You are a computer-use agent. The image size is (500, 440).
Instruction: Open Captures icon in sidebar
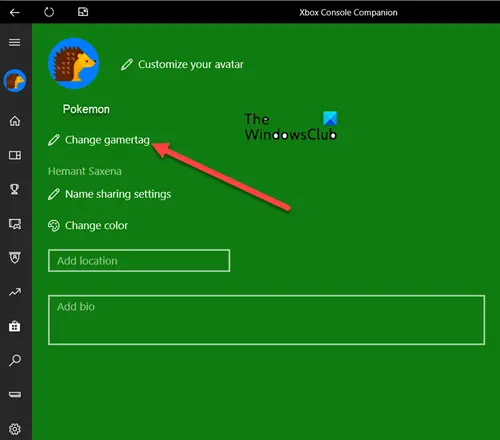click(x=15, y=224)
